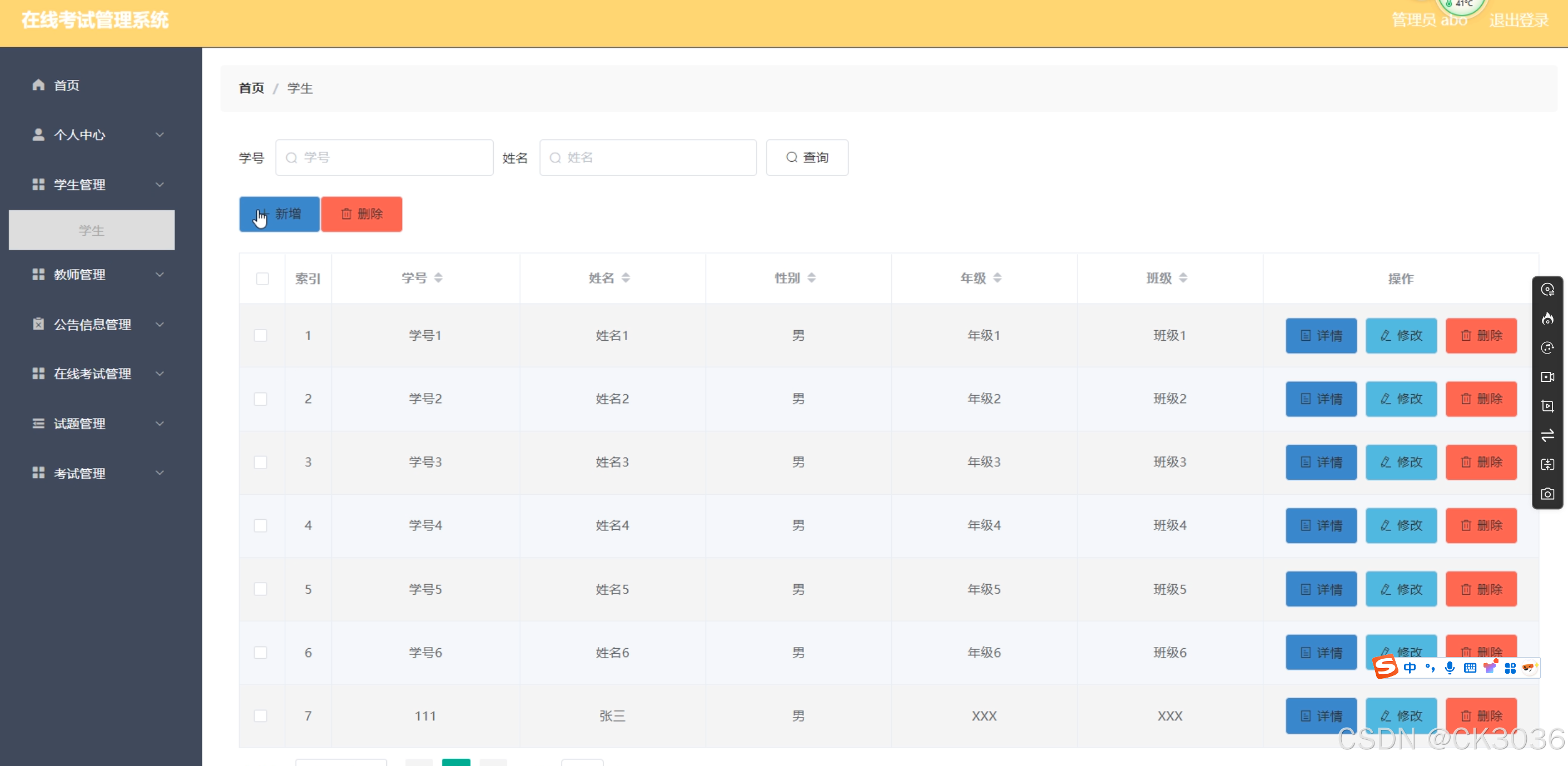Click sort arrows on 班级 column header
1568x766 pixels.
tap(1183, 278)
